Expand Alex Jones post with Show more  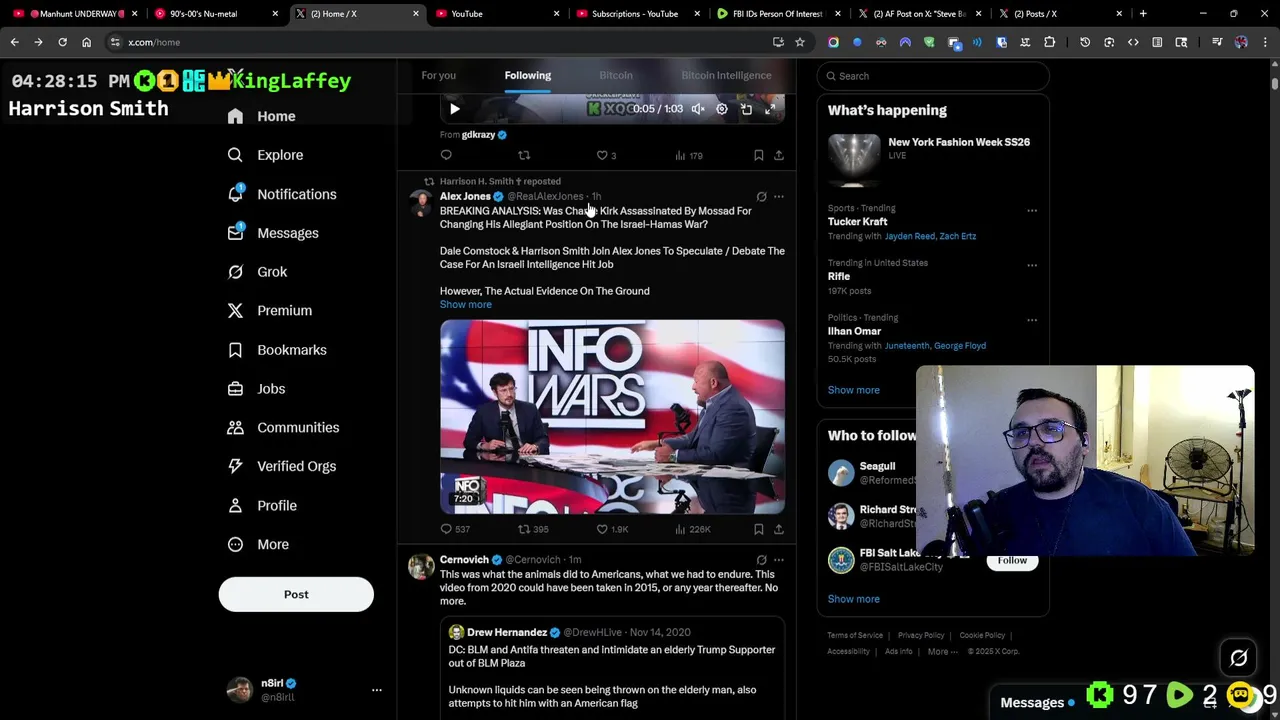466,305
